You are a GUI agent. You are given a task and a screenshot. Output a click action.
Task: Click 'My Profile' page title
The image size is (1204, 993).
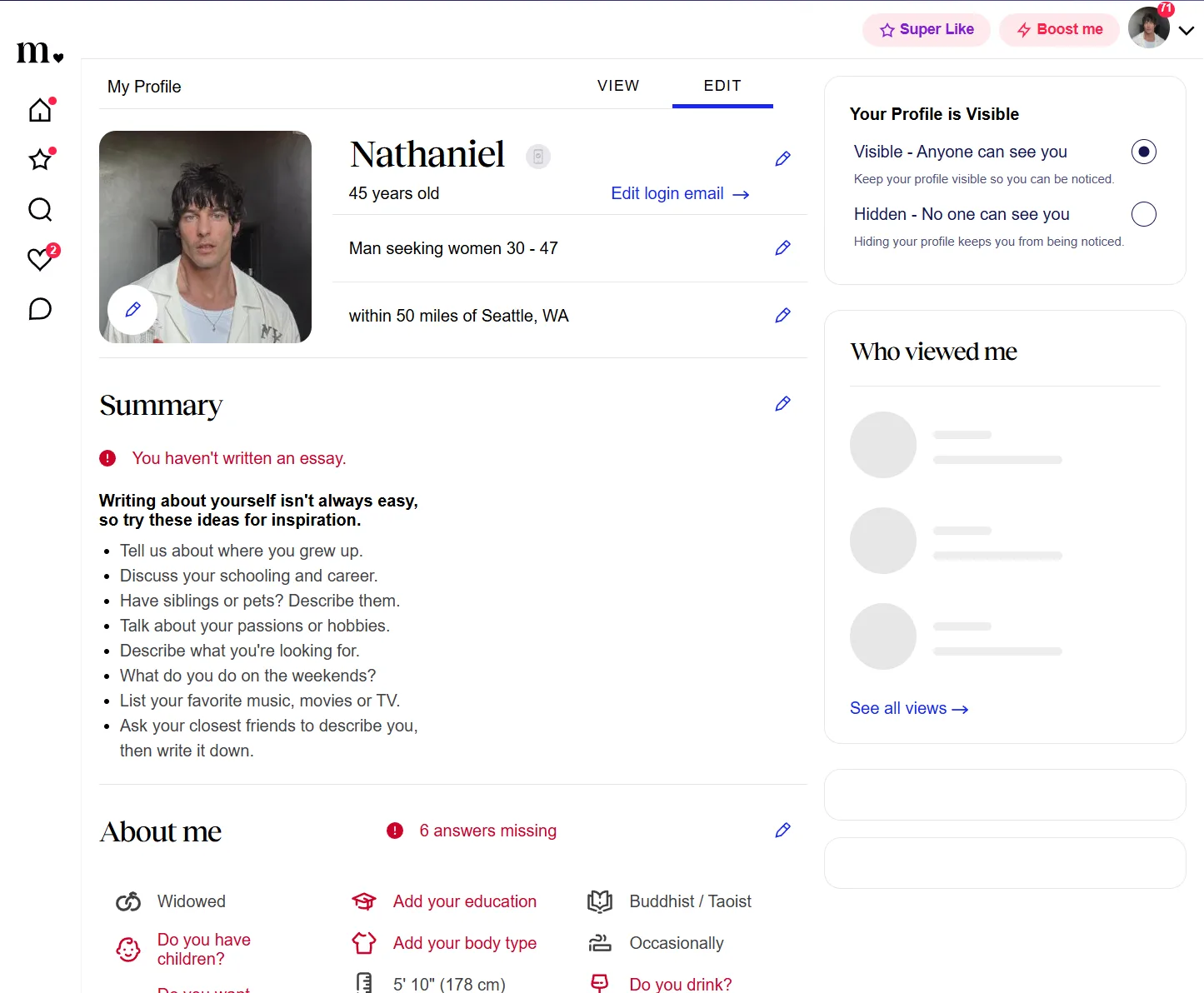click(144, 87)
